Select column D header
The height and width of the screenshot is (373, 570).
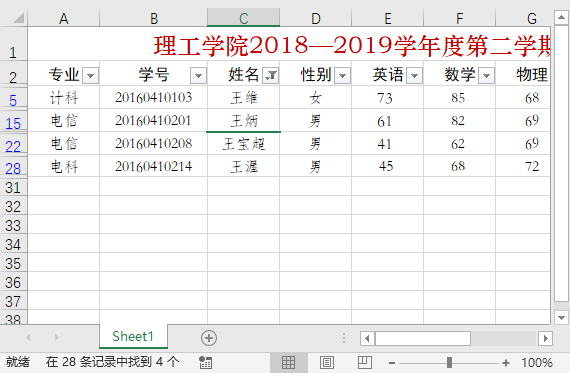pyautogui.click(x=316, y=18)
